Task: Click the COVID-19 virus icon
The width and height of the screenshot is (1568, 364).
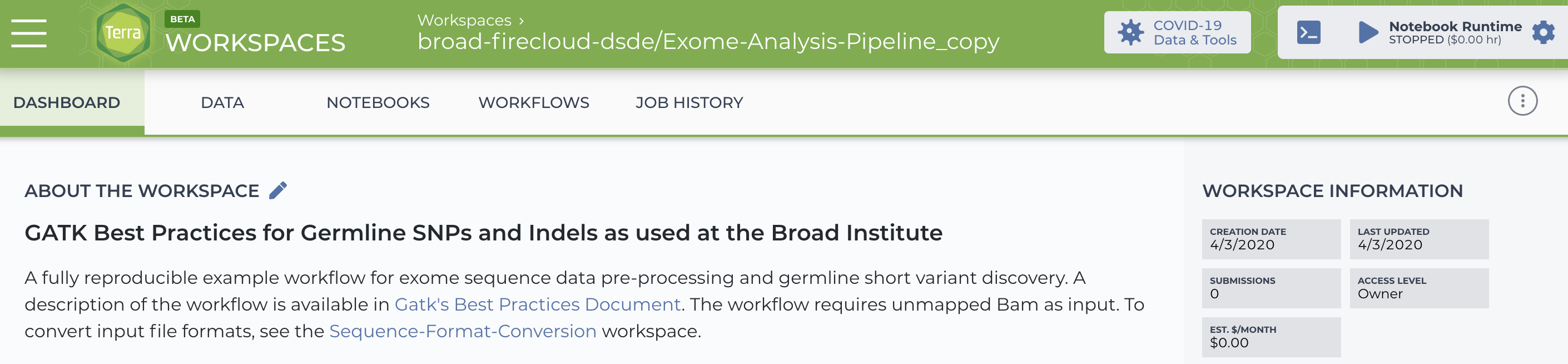Action: coord(1130,32)
